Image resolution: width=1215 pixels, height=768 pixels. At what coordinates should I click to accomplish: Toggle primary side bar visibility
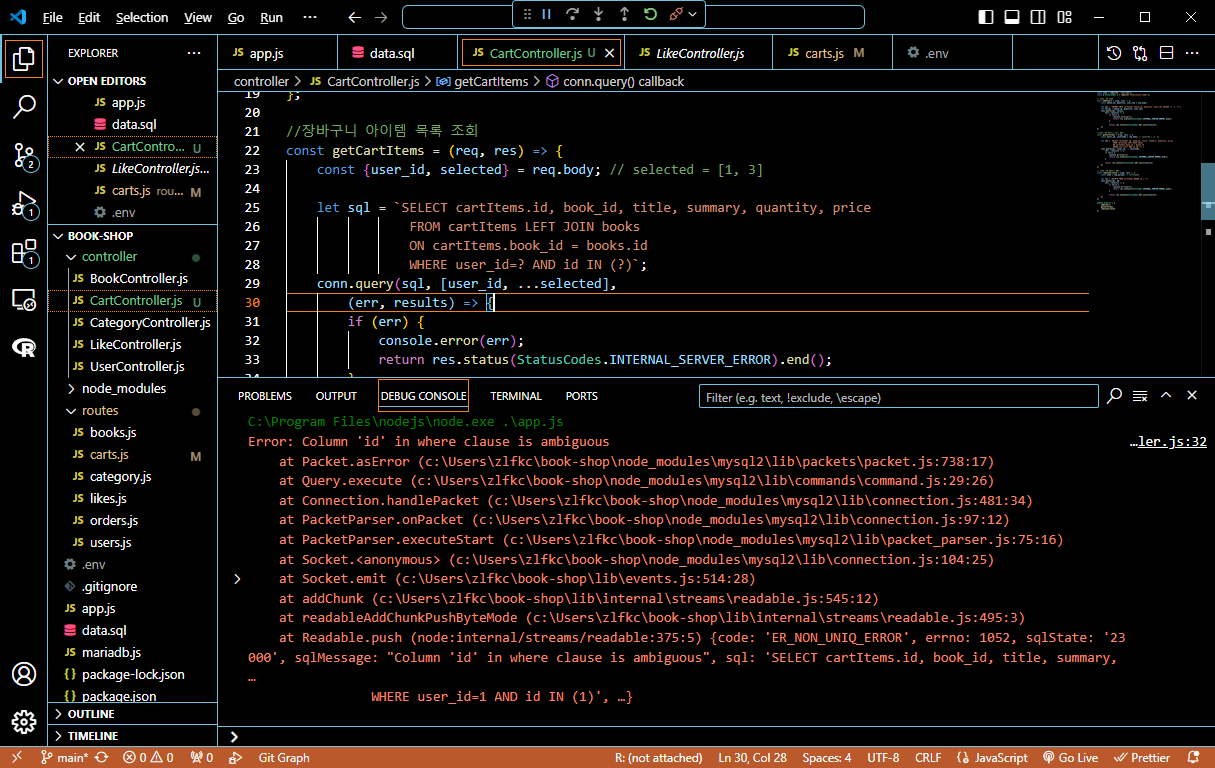pyautogui.click(x=986, y=17)
